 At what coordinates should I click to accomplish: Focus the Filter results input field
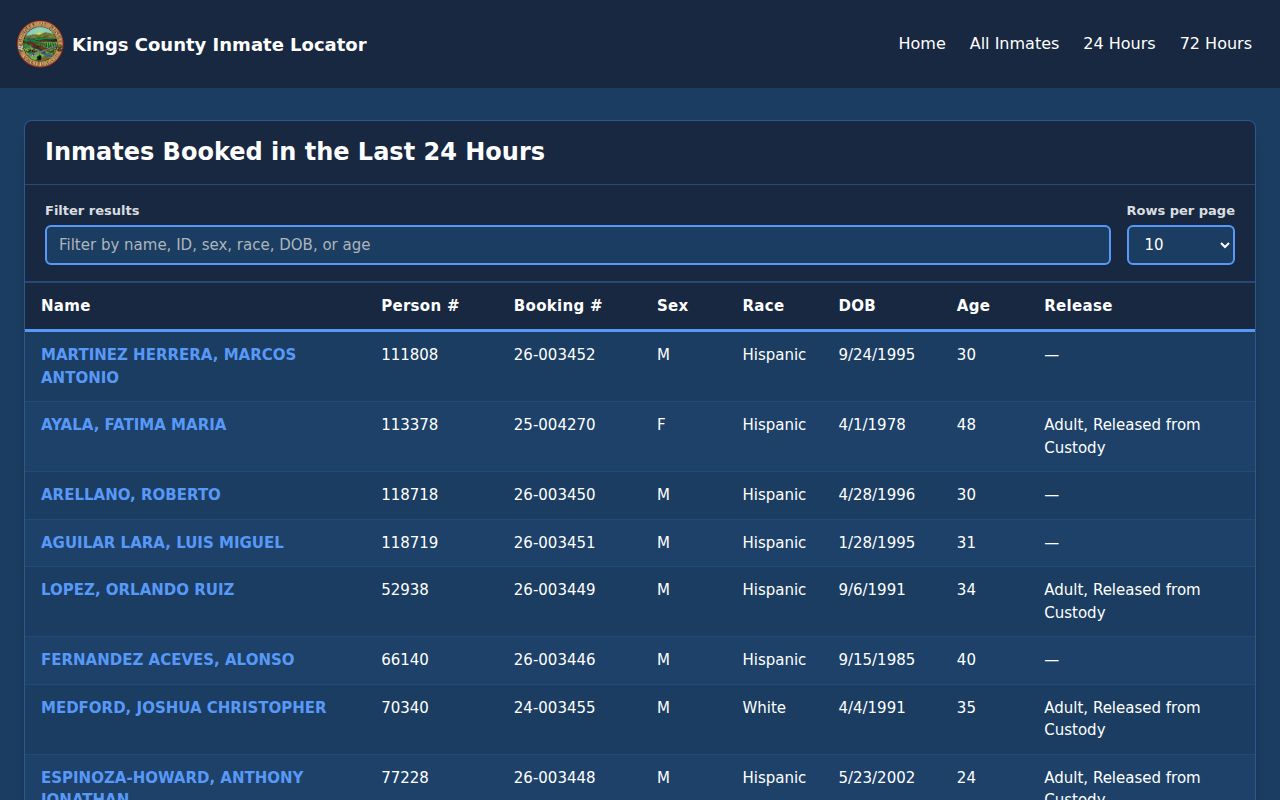(x=578, y=245)
